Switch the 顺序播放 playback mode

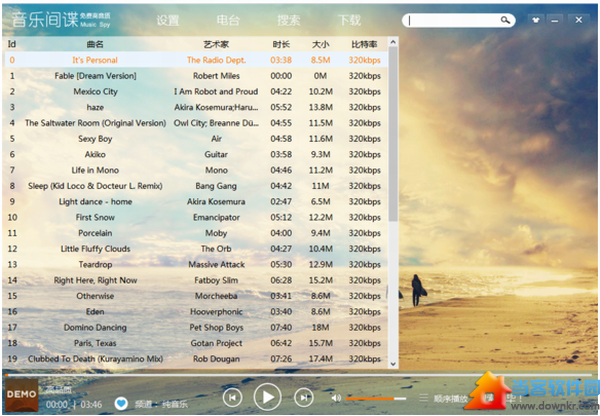(450, 398)
